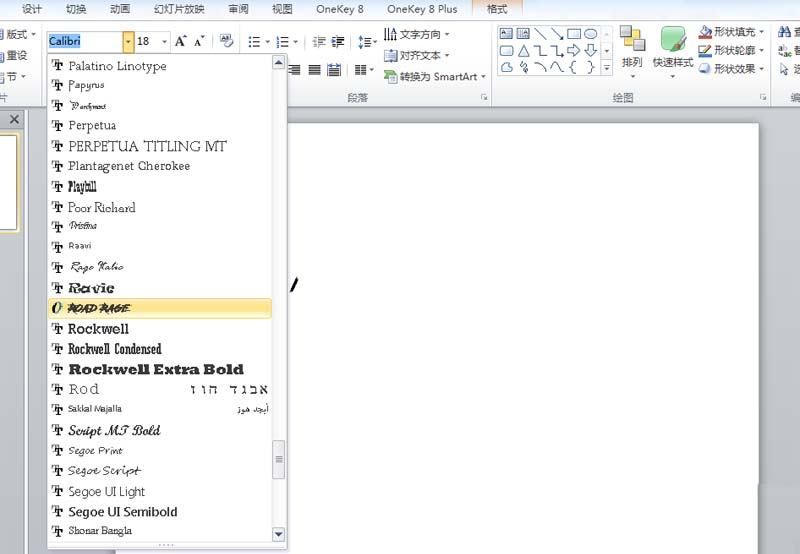Select the curve shape

[557, 67]
